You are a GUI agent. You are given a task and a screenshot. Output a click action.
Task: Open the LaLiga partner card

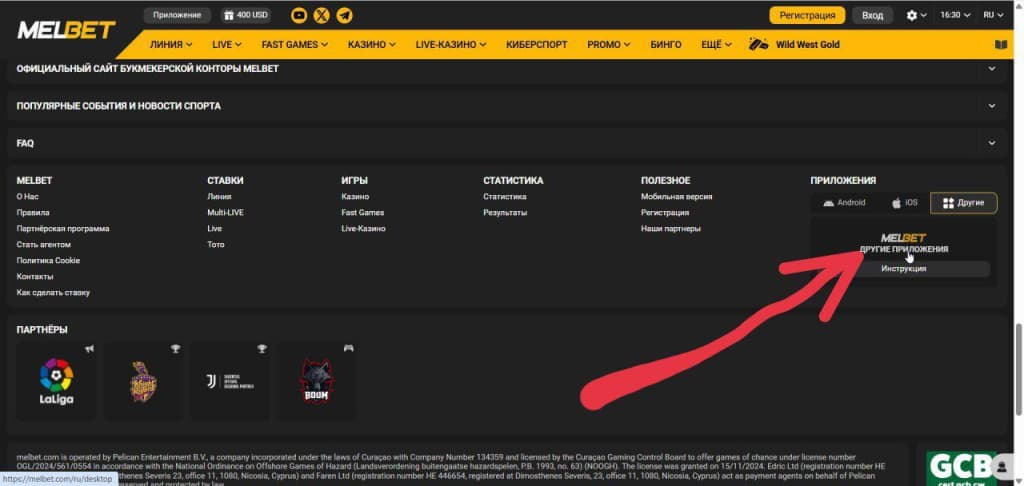(x=56, y=381)
